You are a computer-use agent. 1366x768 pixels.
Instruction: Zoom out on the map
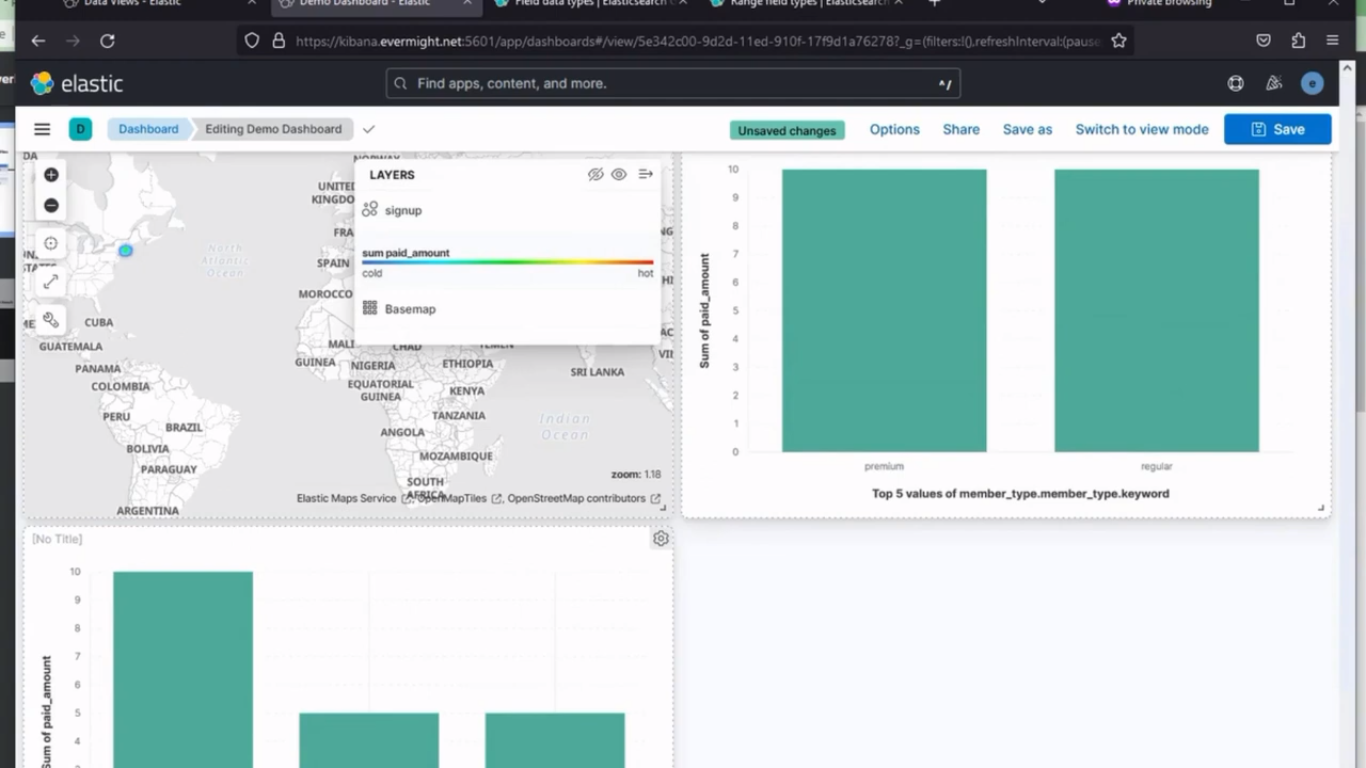[51, 206]
